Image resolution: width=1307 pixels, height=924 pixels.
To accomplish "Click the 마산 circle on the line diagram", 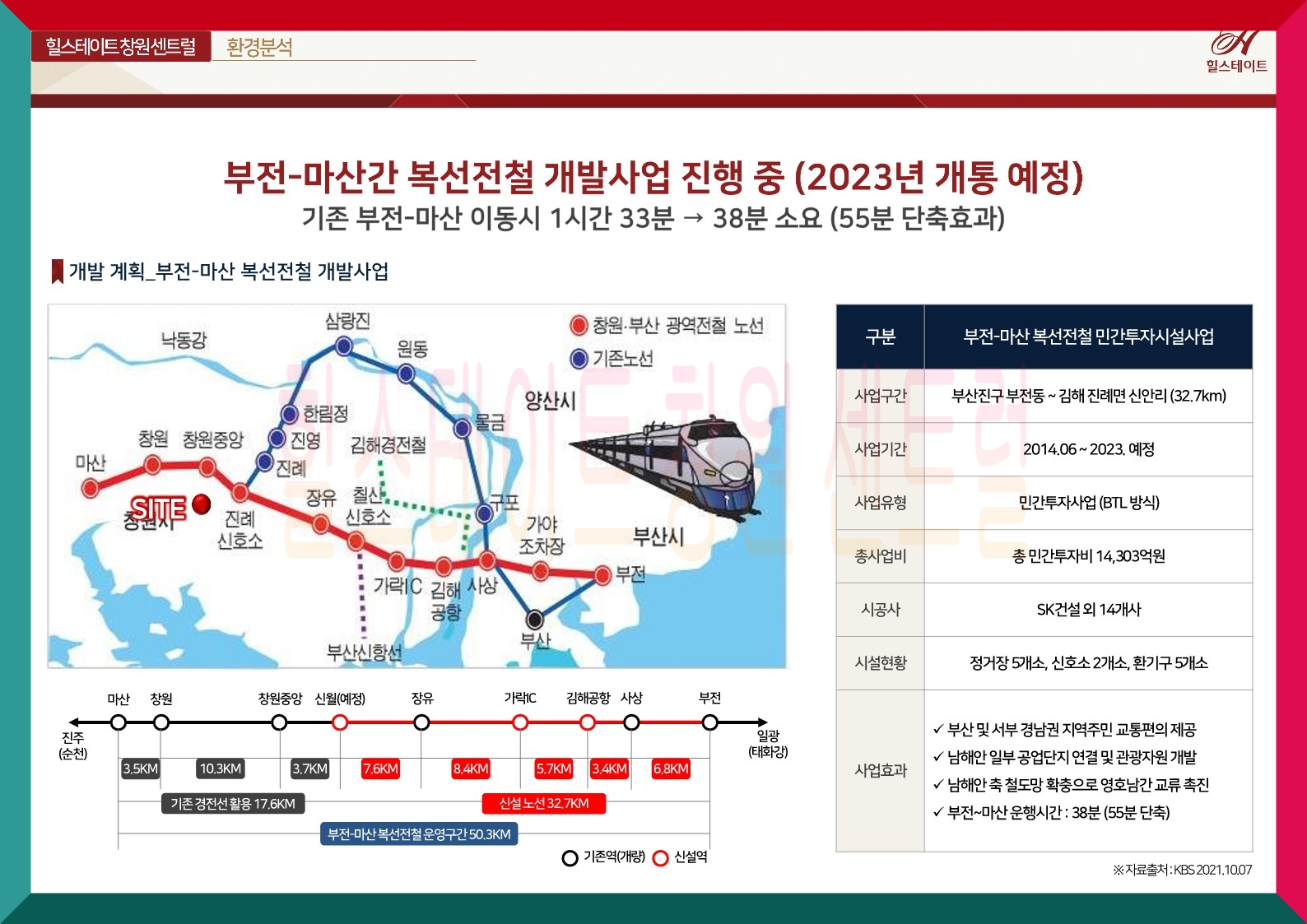I will coord(119,722).
